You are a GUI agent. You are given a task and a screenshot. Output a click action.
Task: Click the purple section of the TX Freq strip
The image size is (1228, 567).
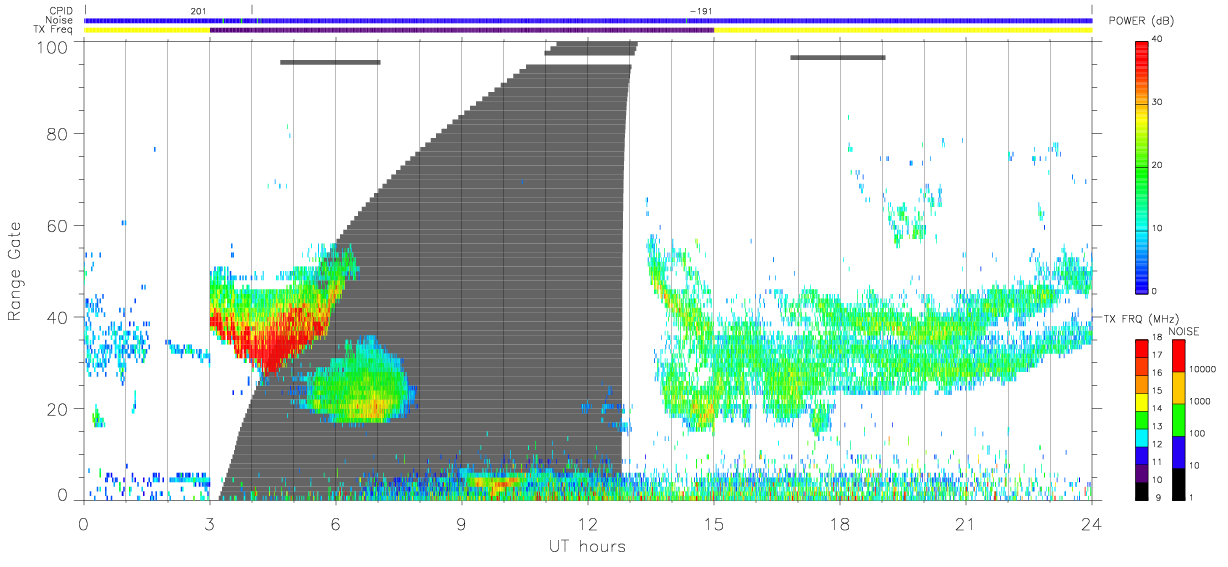tap(462, 30)
